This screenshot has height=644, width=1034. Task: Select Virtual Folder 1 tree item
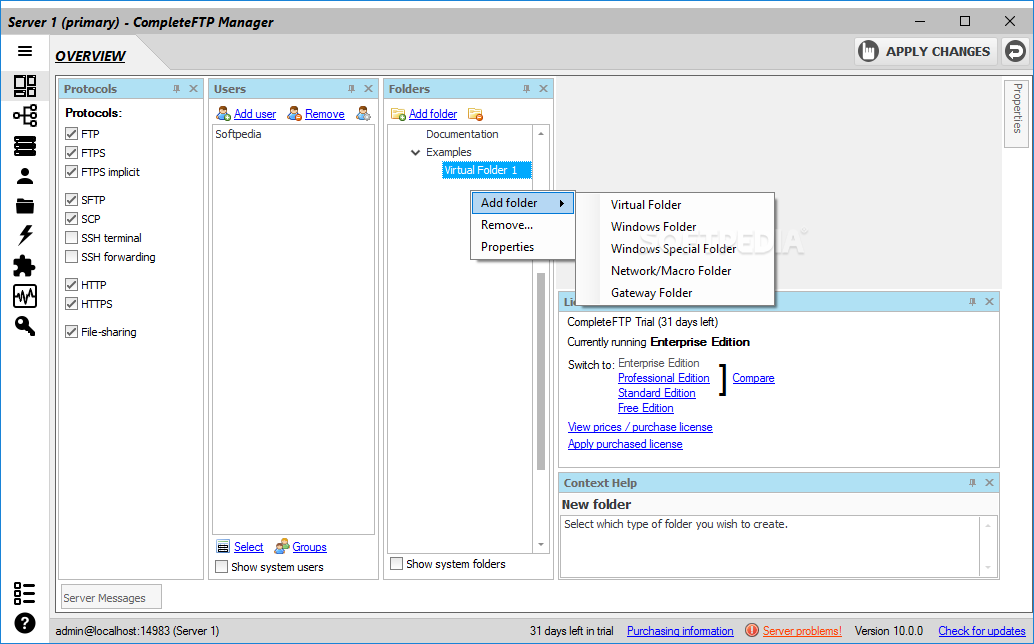click(486, 170)
